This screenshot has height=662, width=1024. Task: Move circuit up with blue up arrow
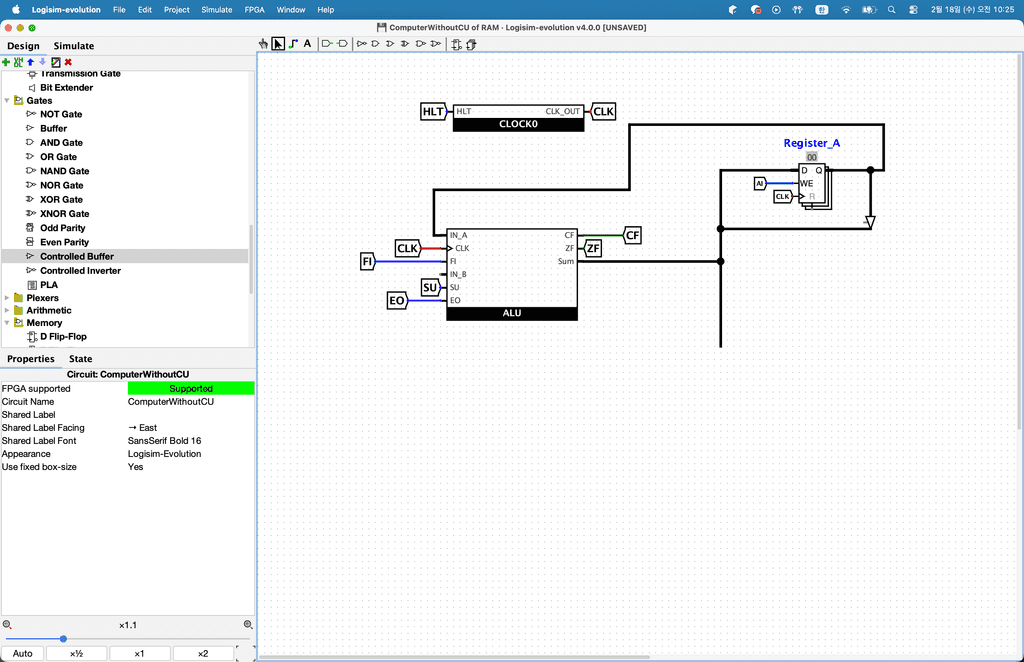pos(30,62)
